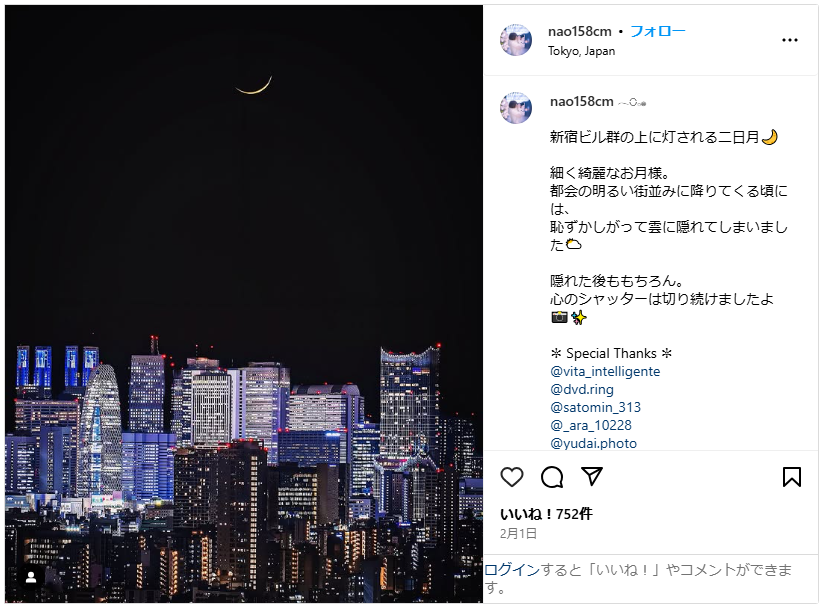Viewport: 822px width, 607px height.
Task: Open comments with the speech bubble icon
Action: tap(552, 477)
